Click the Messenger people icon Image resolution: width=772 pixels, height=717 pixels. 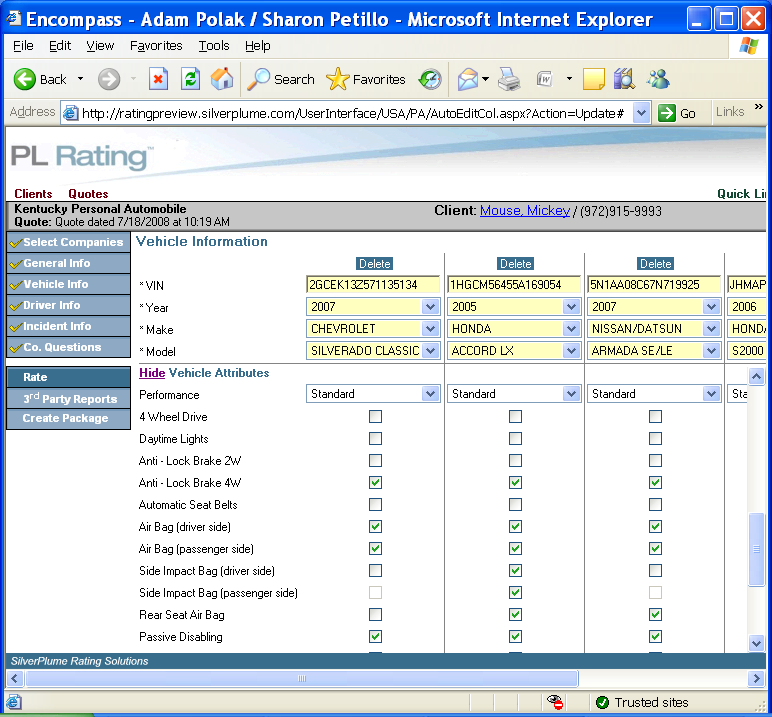tap(658, 79)
